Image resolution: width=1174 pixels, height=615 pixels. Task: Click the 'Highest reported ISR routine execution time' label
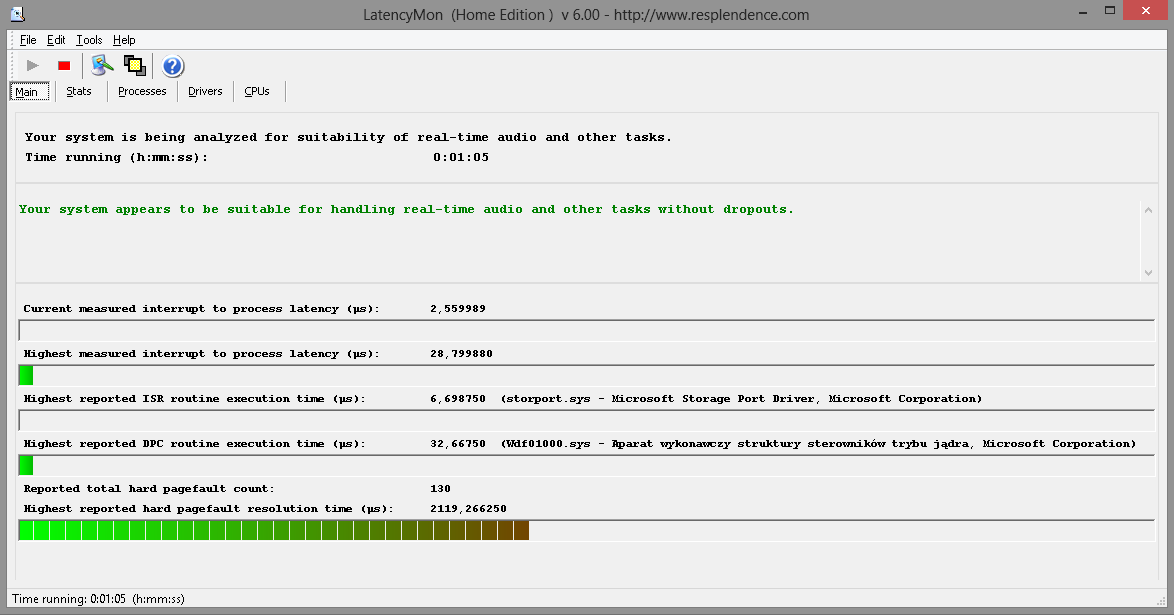coord(195,399)
